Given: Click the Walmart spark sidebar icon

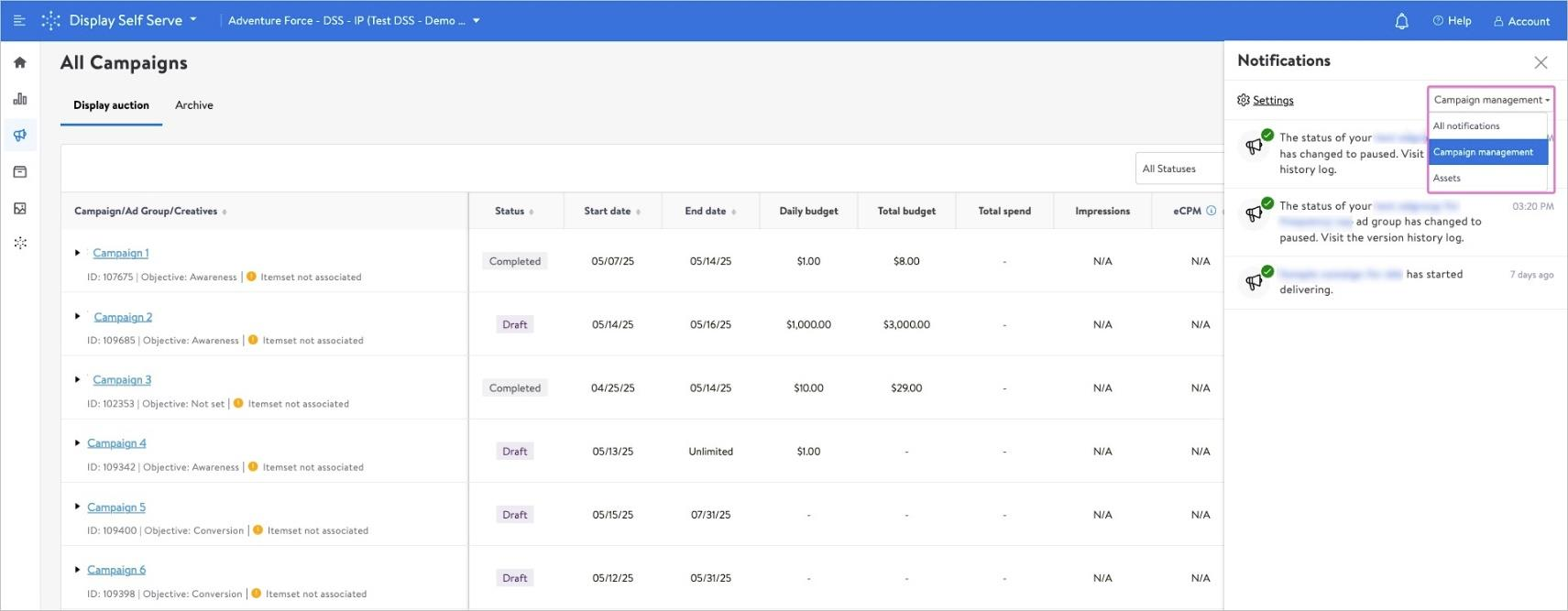Looking at the screenshot, I should tap(20, 244).
